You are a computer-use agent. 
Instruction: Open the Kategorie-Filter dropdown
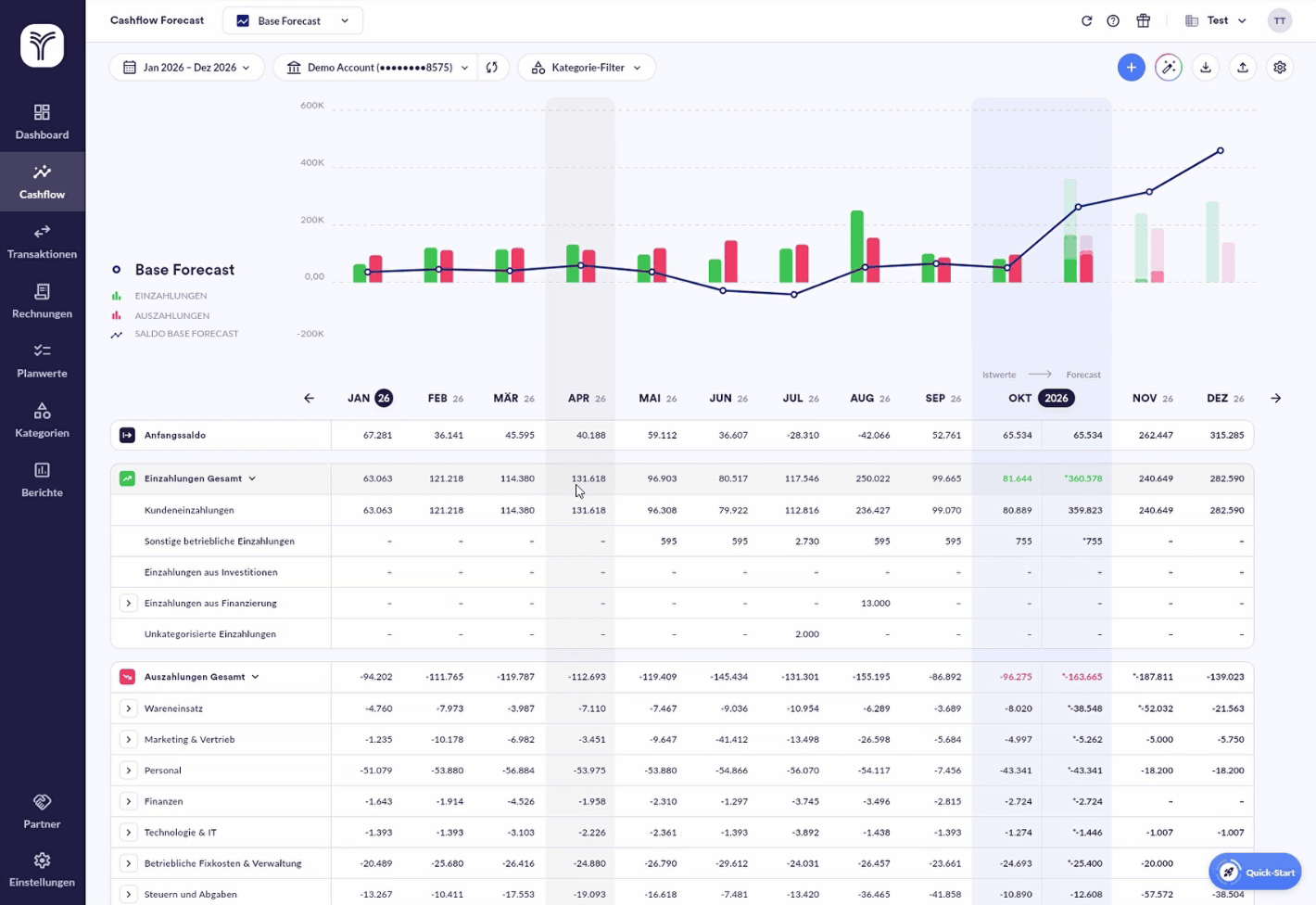(587, 68)
